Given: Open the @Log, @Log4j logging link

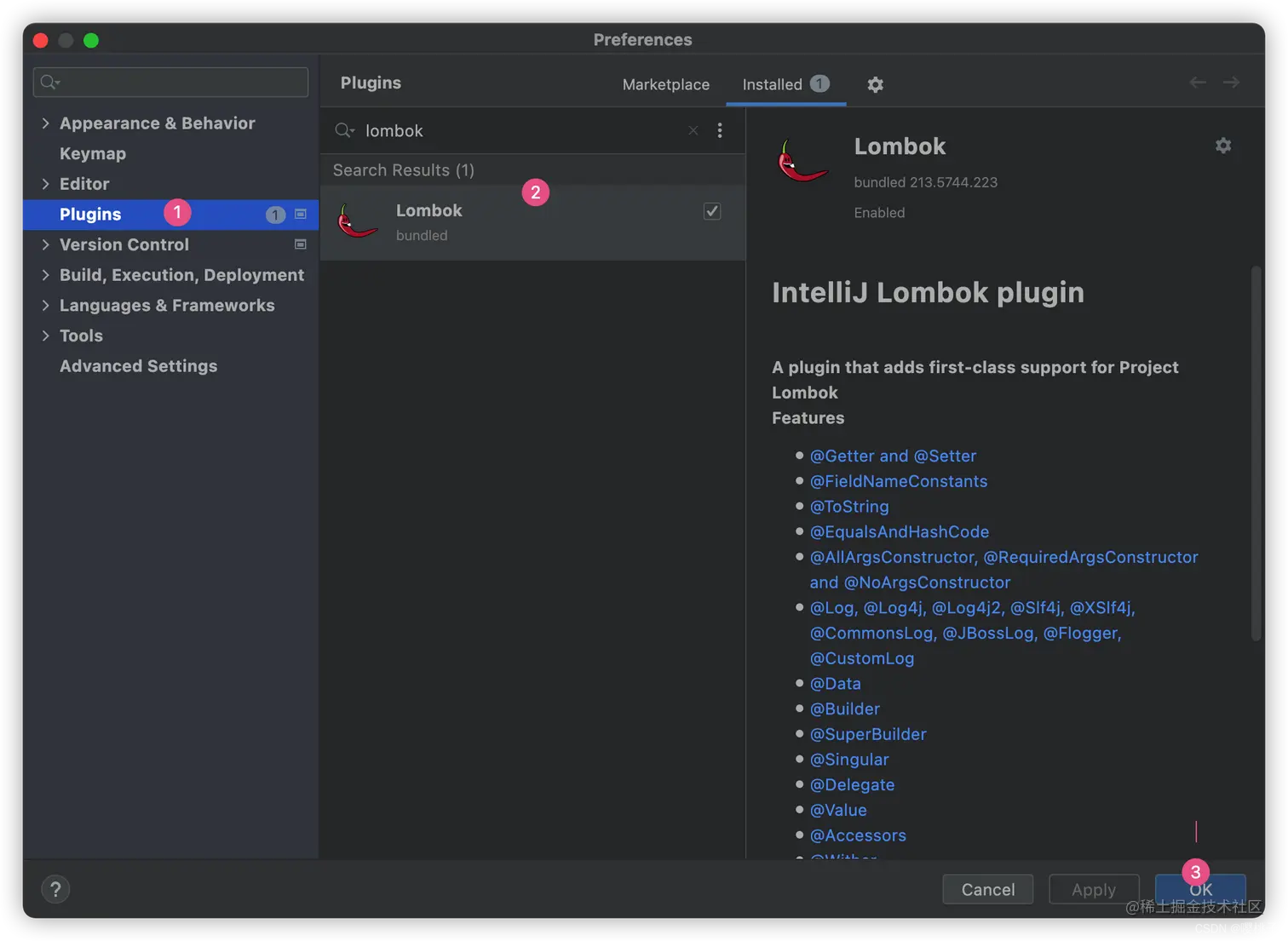Looking at the screenshot, I should 972,633.
